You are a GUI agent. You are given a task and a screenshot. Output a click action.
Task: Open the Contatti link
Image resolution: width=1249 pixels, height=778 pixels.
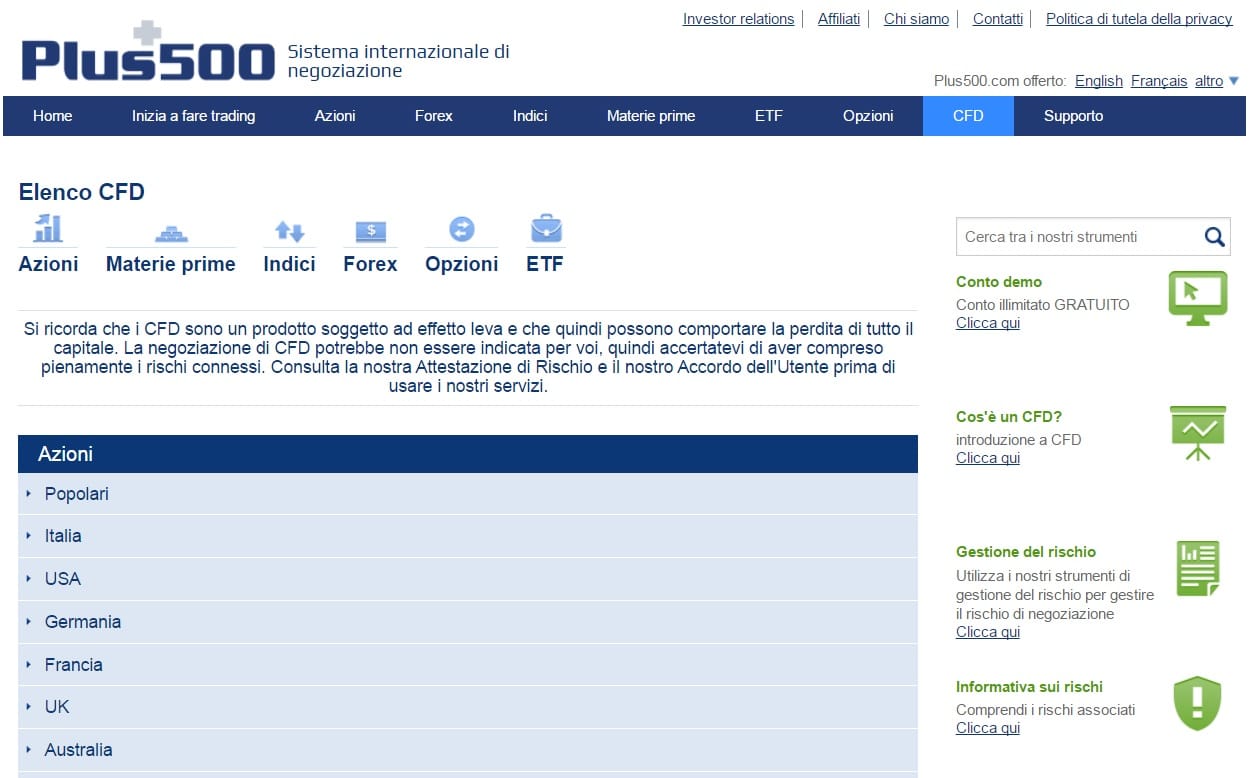tap(998, 19)
